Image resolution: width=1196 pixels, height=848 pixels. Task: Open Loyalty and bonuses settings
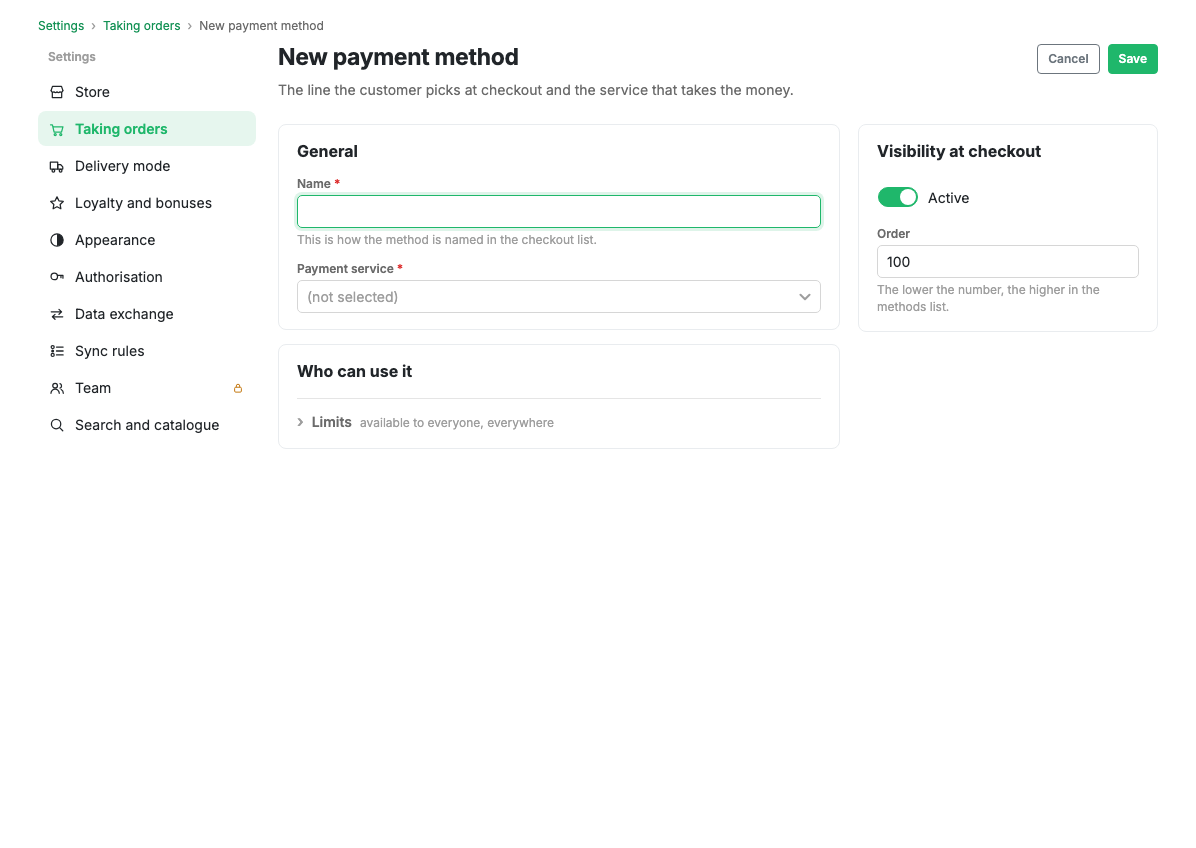point(147,204)
